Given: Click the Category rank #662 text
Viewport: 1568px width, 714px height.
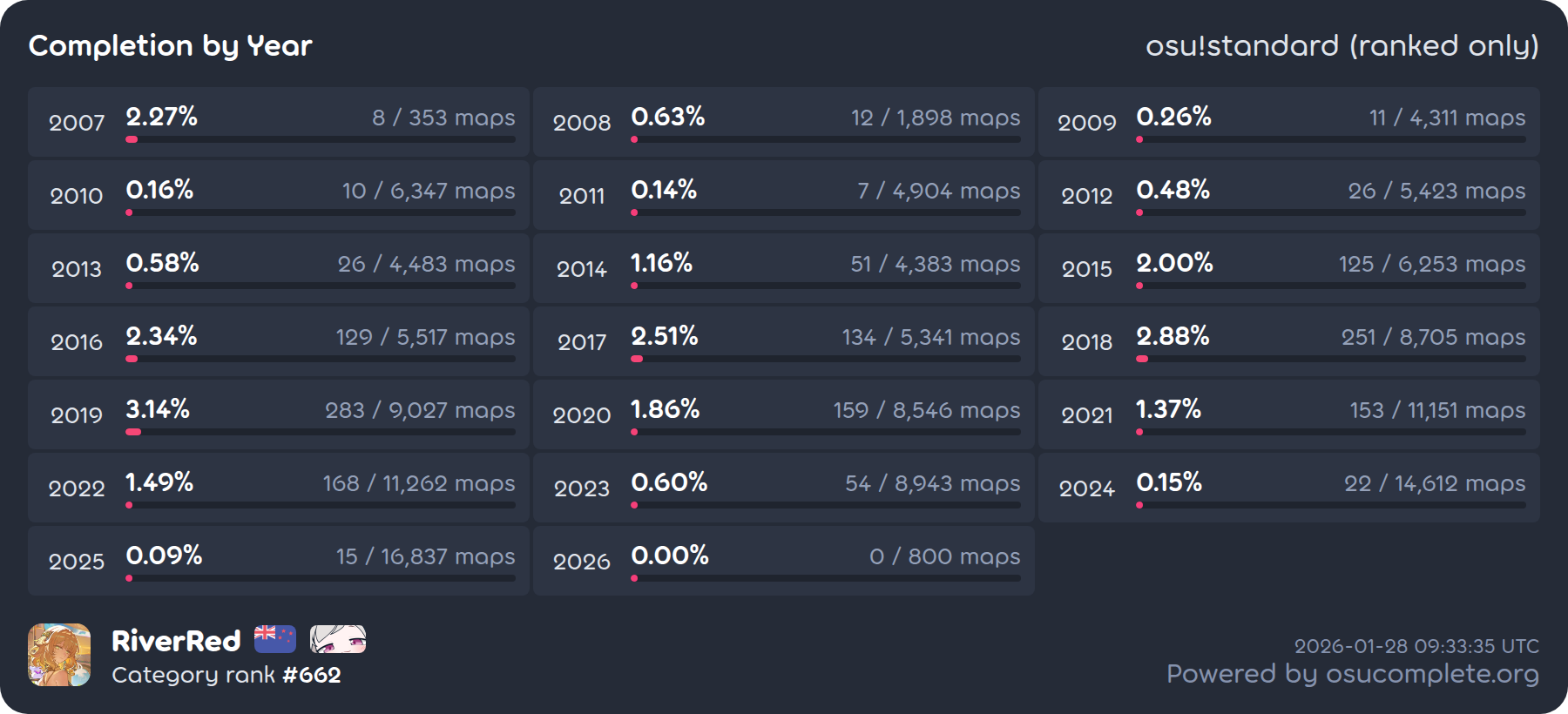Looking at the screenshot, I should click(226, 675).
